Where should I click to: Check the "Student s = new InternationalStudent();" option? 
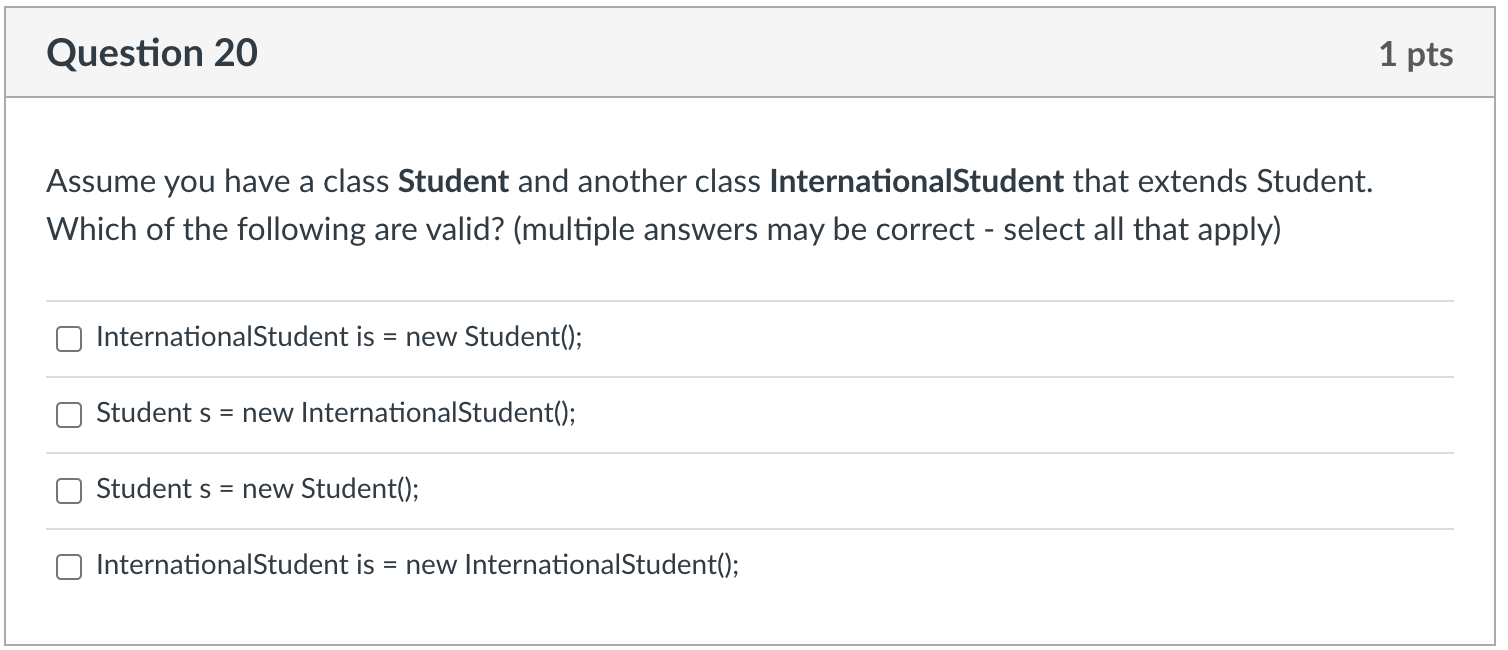click(68, 415)
